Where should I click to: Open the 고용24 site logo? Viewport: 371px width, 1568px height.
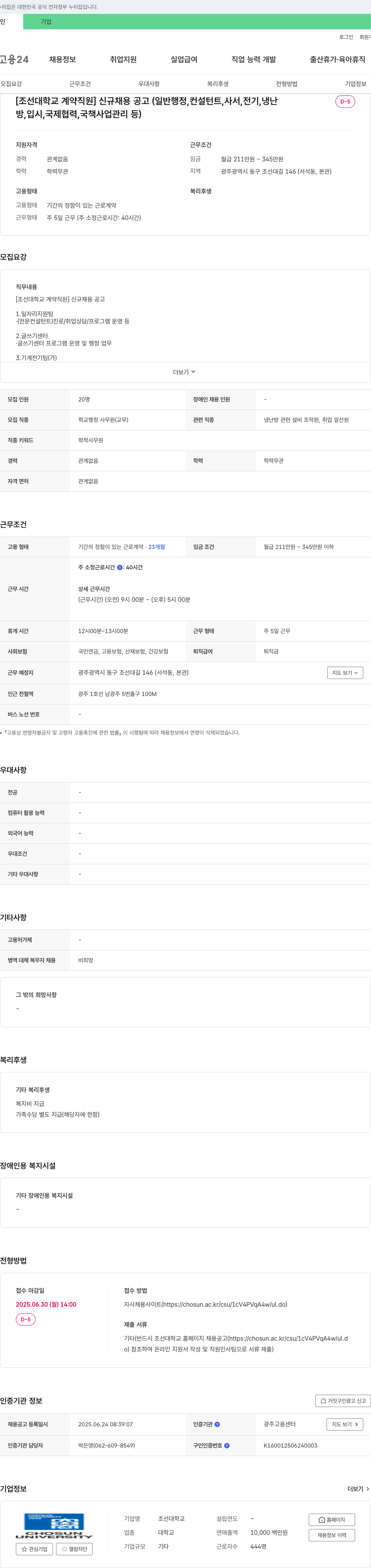[14, 59]
